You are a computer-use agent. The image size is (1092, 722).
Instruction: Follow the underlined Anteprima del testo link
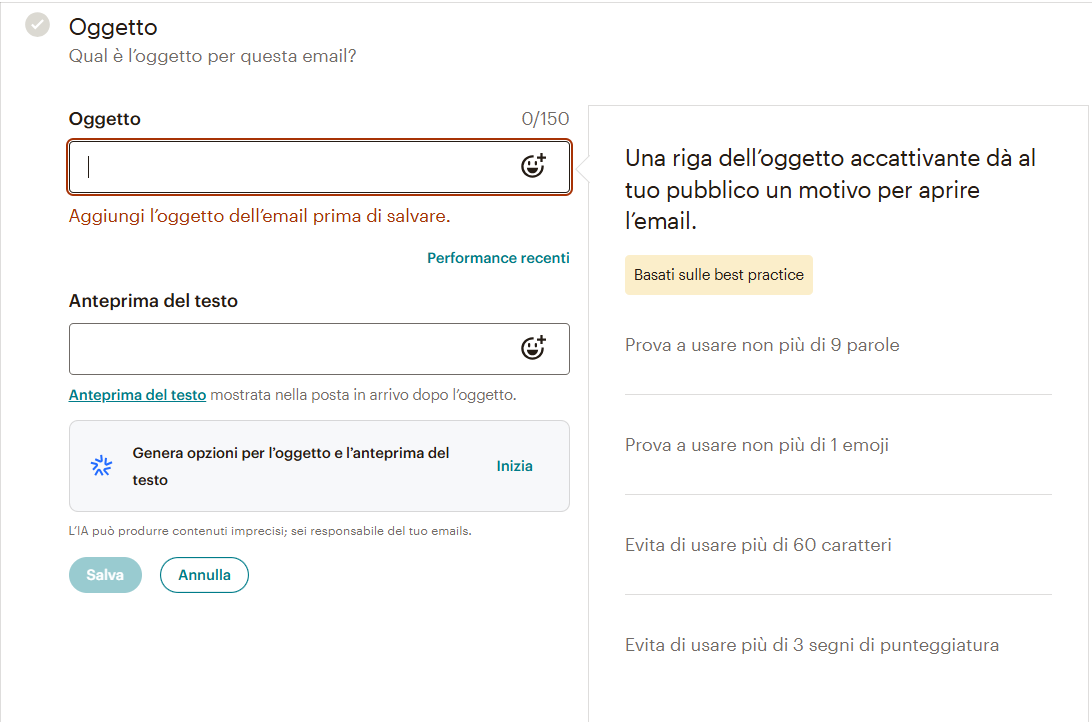pos(137,395)
